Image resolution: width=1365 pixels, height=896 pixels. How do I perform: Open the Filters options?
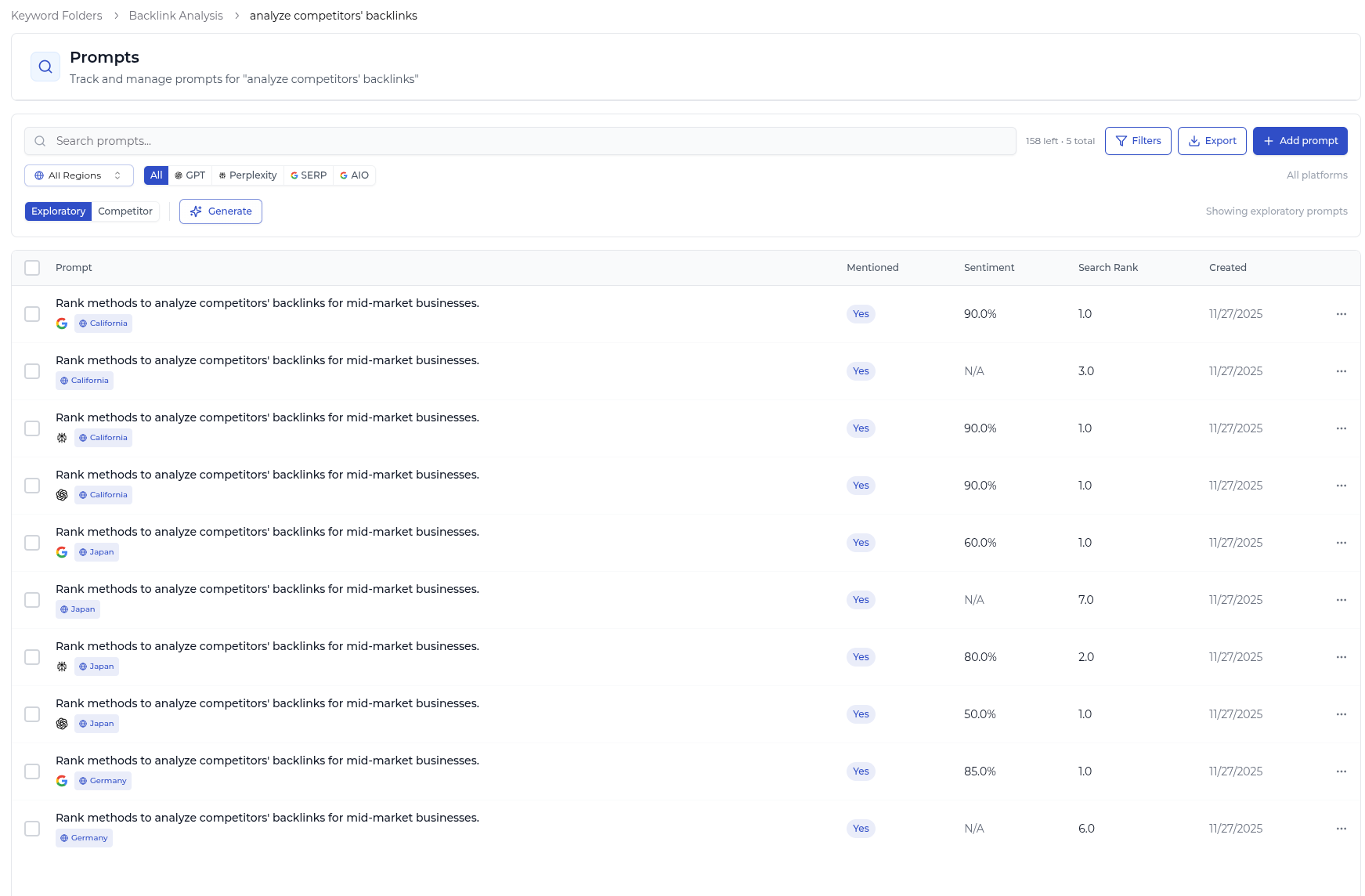[x=1137, y=141]
